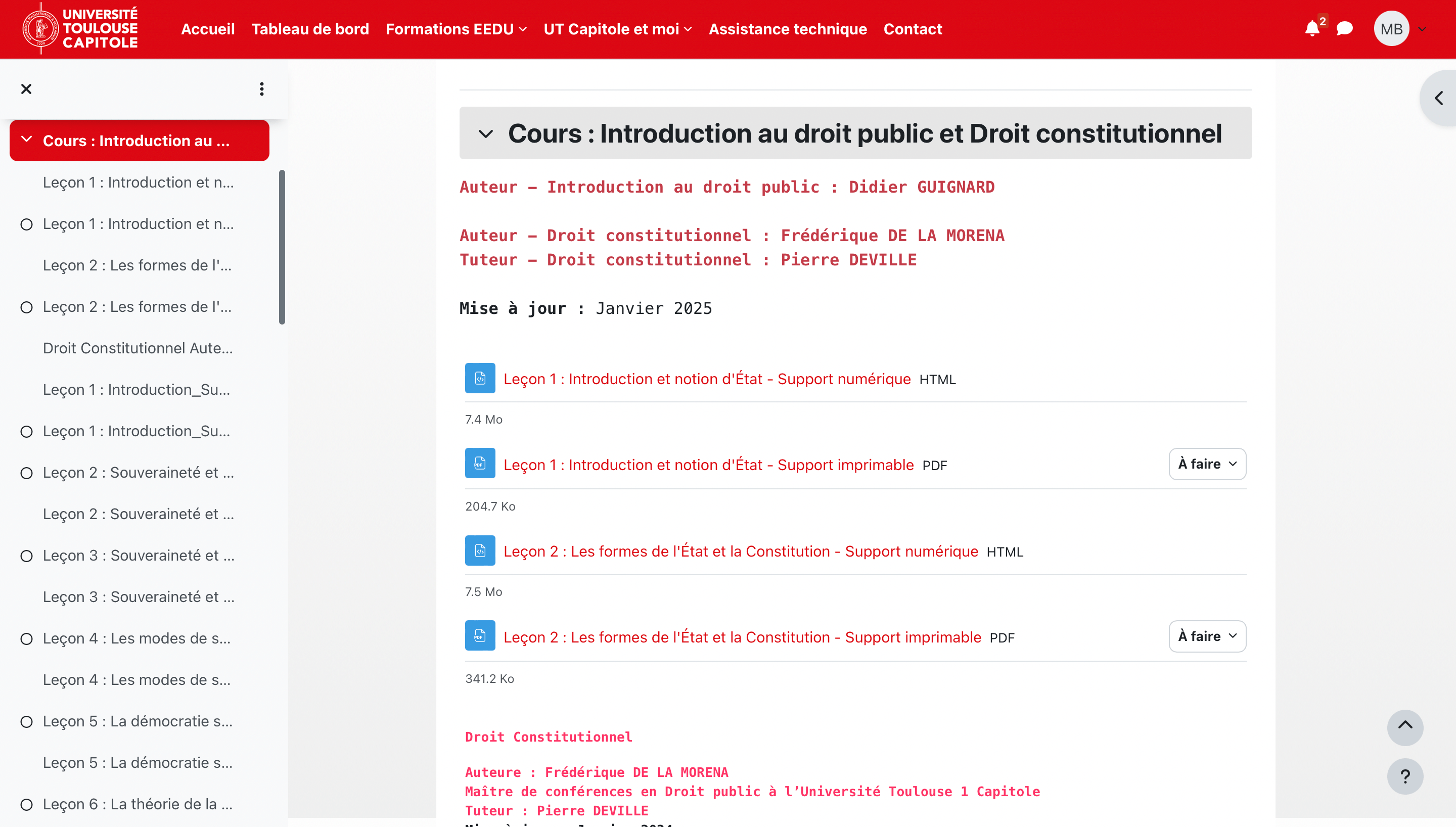The image size is (1456, 827).
Task: Click the Leçon 2 Support imprimable PDF icon
Action: click(480, 636)
